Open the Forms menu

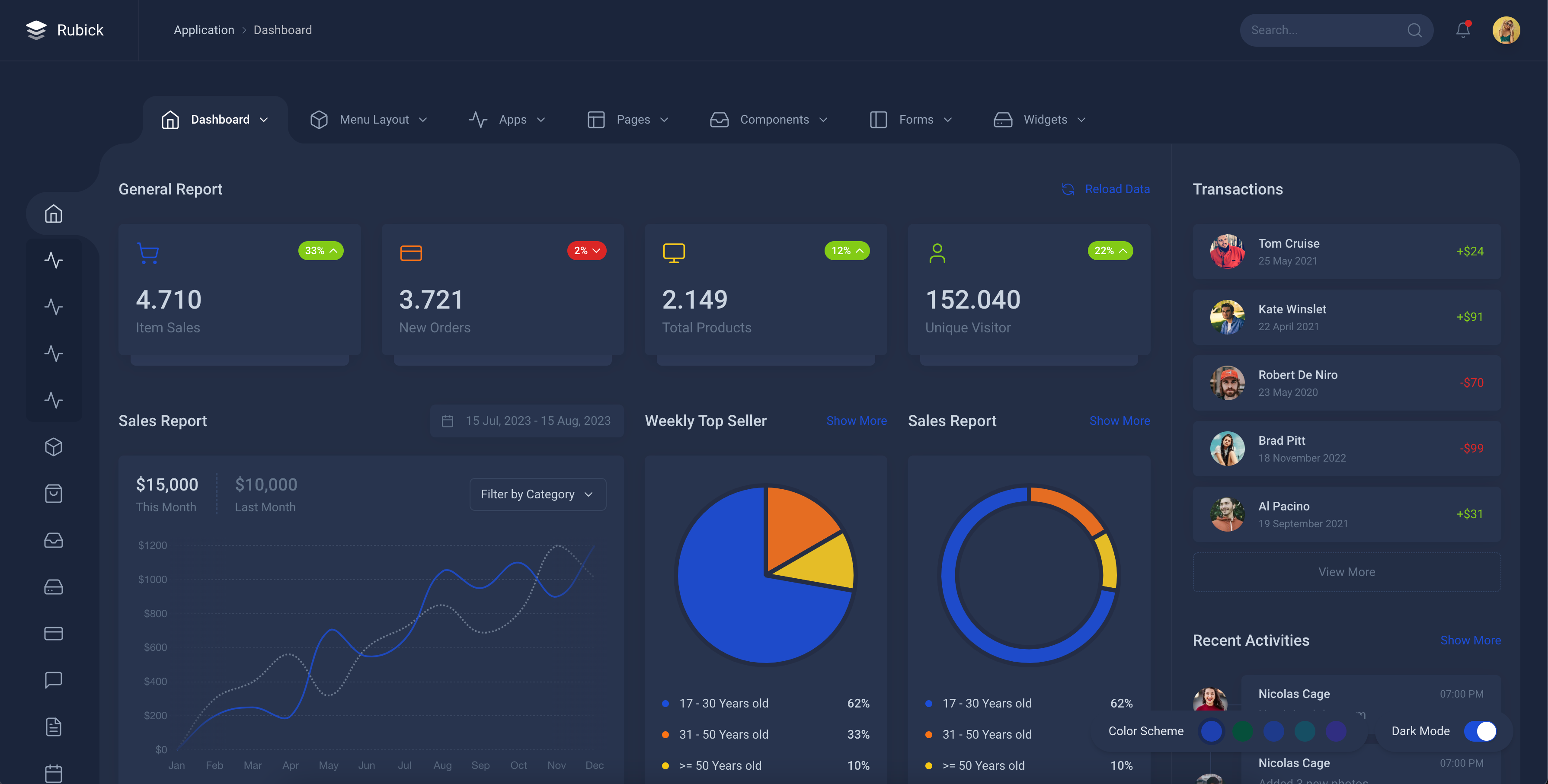click(x=911, y=120)
